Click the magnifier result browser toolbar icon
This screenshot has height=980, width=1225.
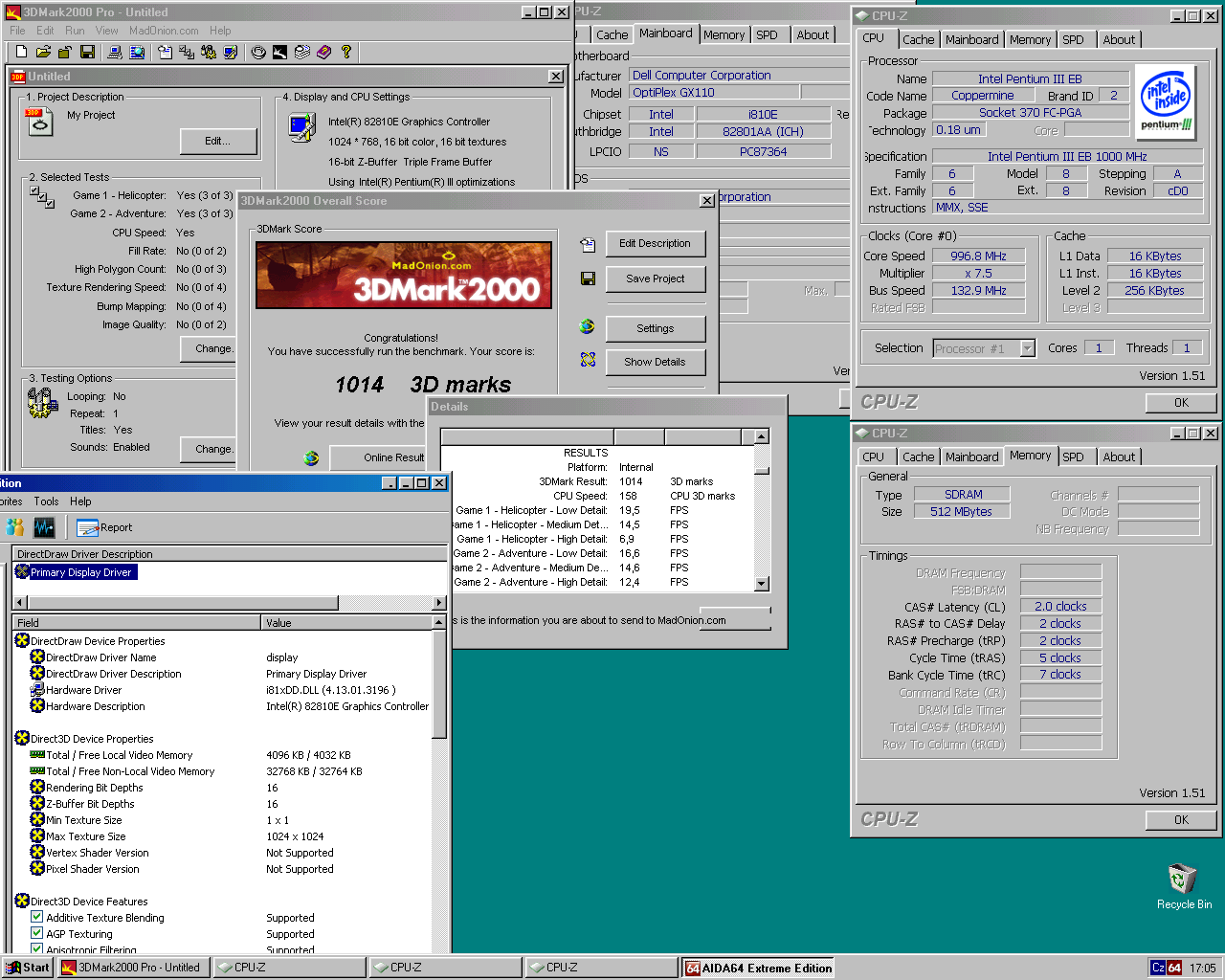pos(137,52)
